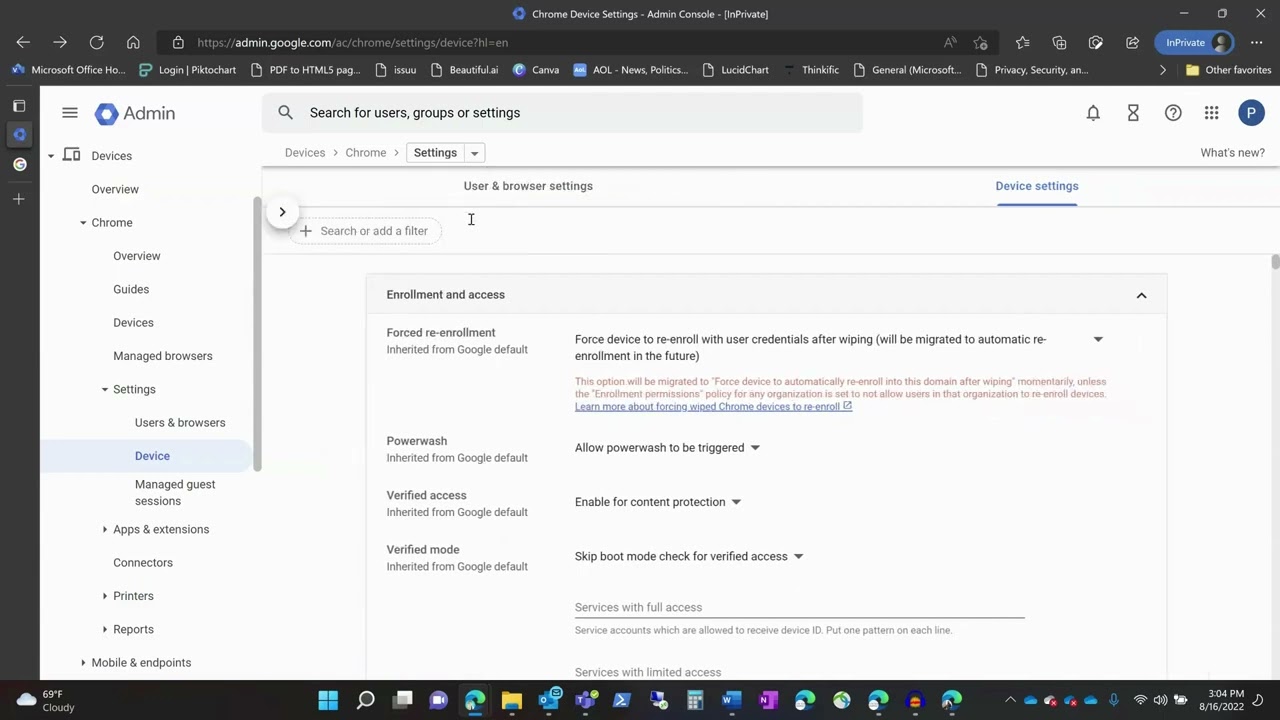
Task: Open a new tab with plus icon
Action: coord(19,199)
